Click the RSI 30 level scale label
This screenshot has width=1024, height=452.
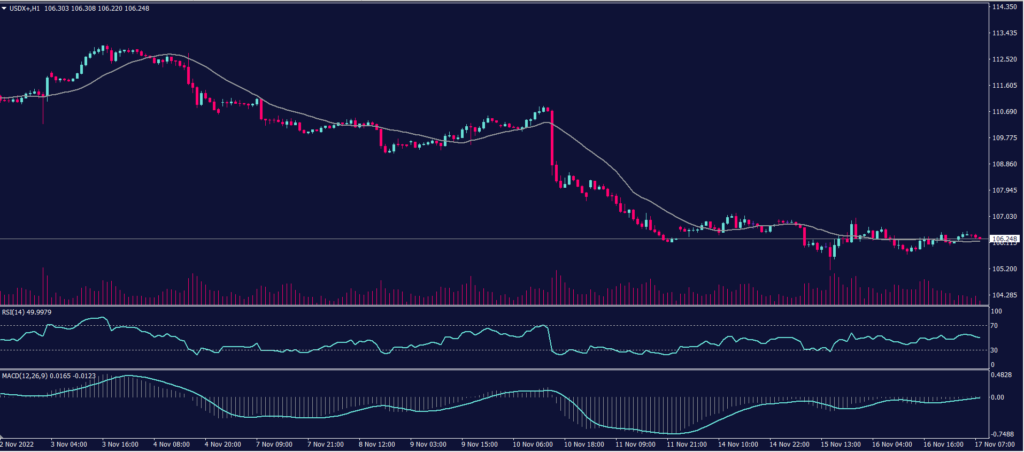[x=994, y=349]
